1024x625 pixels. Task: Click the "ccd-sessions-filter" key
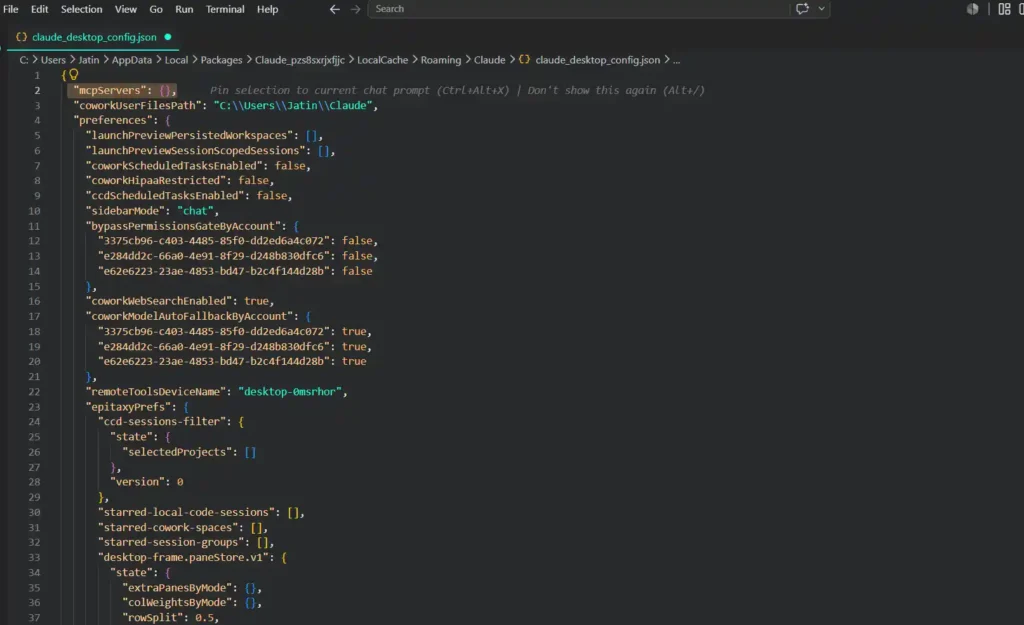coord(162,422)
